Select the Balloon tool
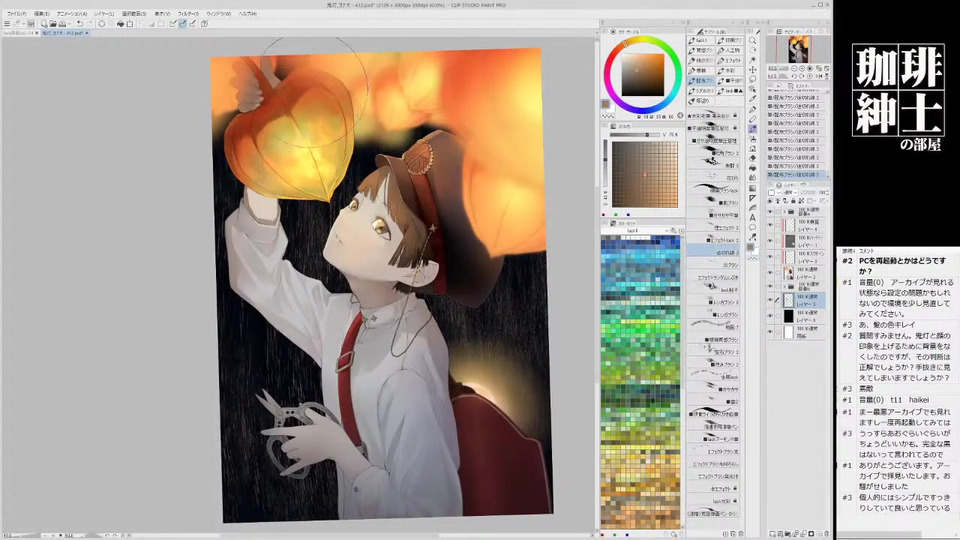This screenshot has width=960, height=540. (x=752, y=227)
